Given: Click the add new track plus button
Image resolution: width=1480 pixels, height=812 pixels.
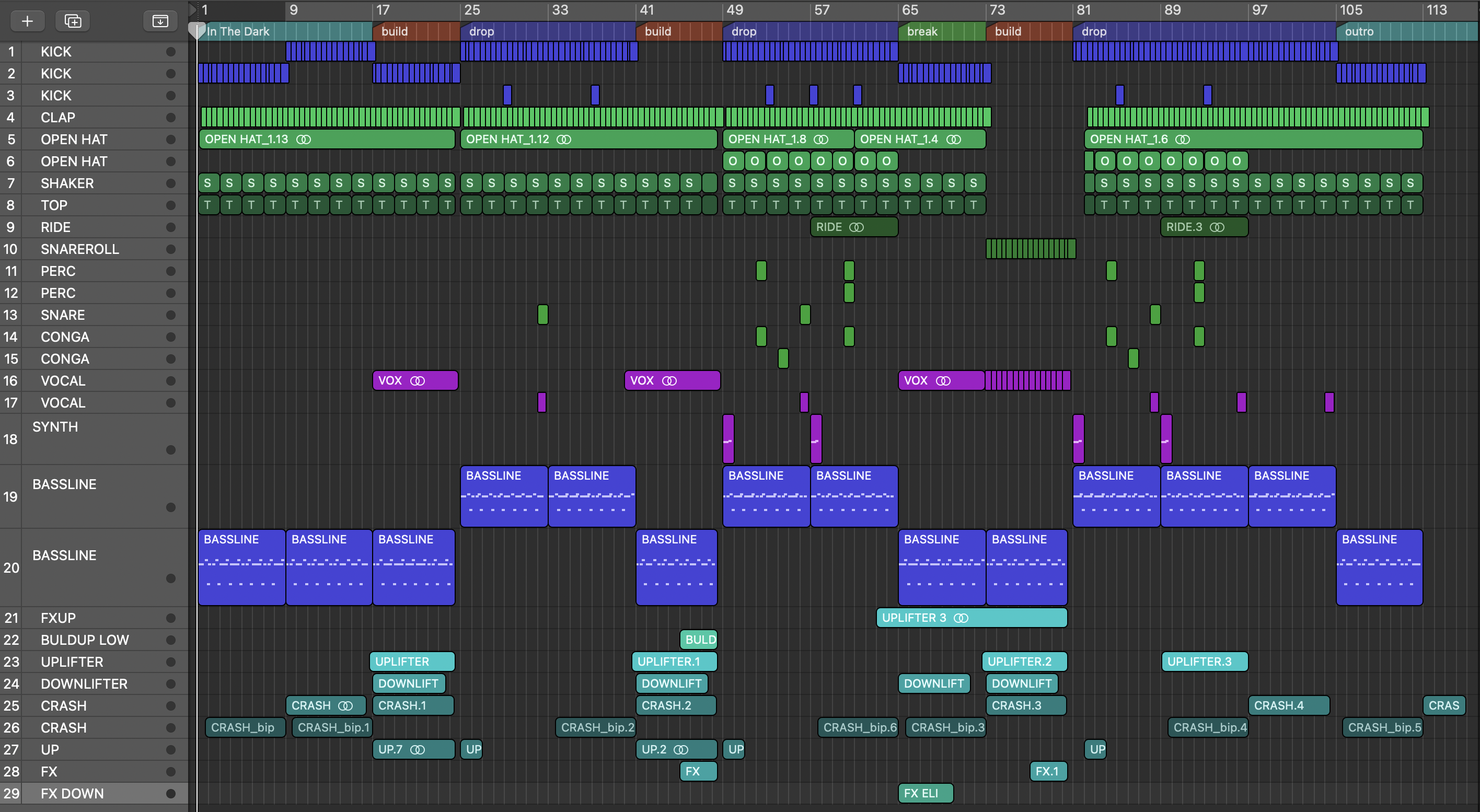Looking at the screenshot, I should pyautogui.click(x=27, y=21).
